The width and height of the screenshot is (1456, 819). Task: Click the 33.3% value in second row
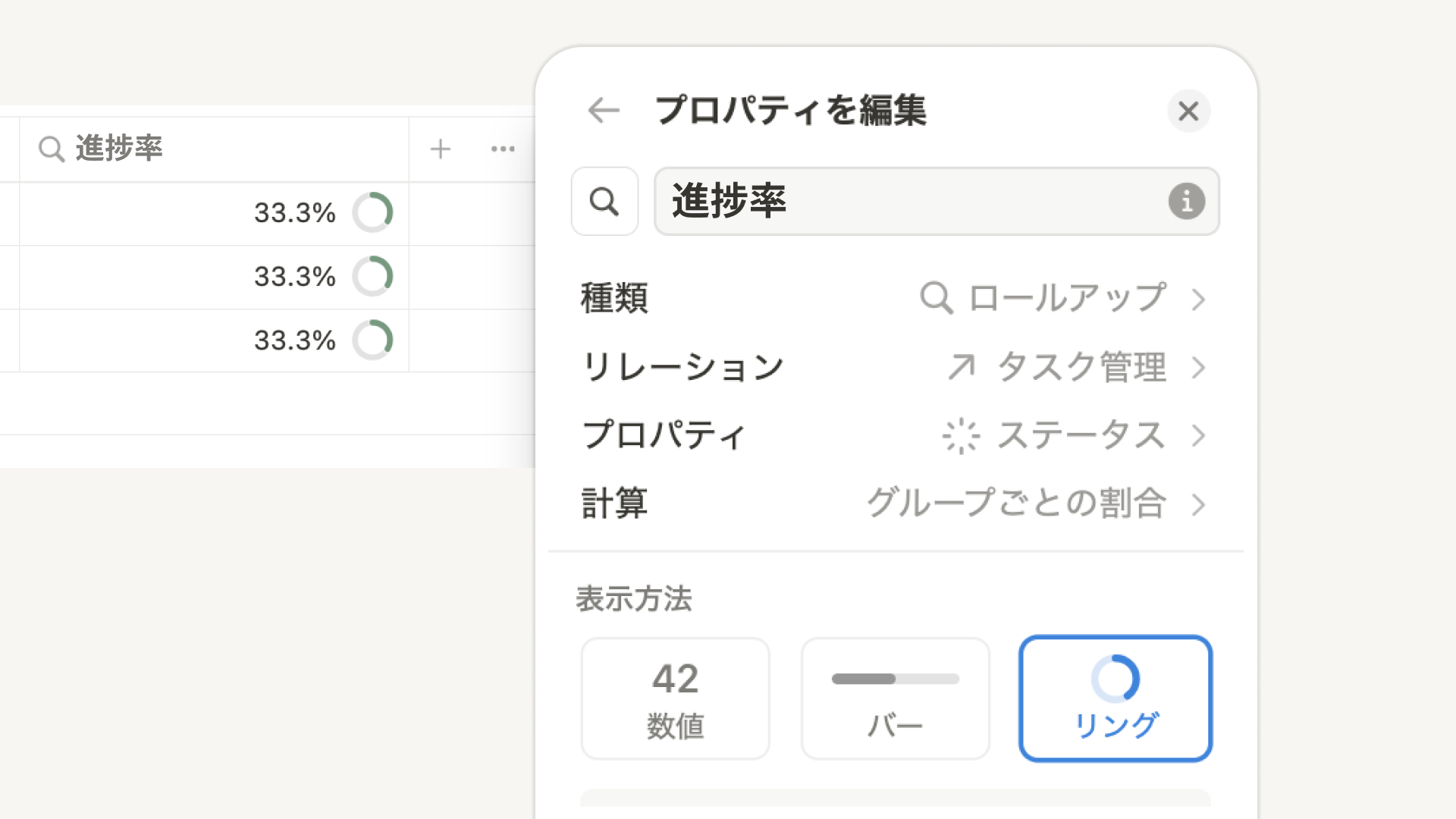(x=294, y=277)
